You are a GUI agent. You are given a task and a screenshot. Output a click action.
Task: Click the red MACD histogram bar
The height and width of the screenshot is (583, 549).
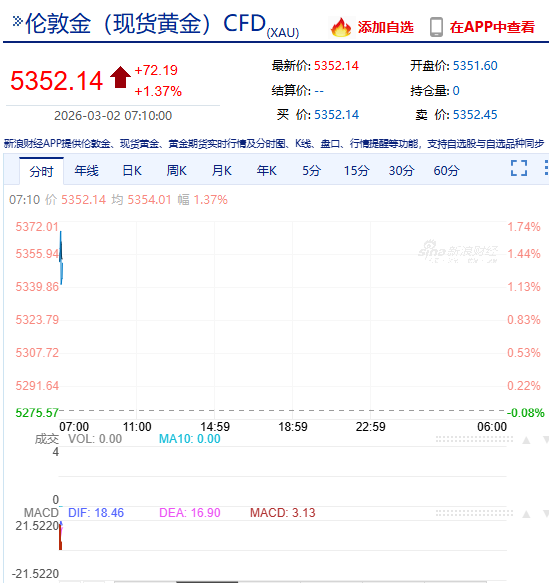click(x=61, y=537)
